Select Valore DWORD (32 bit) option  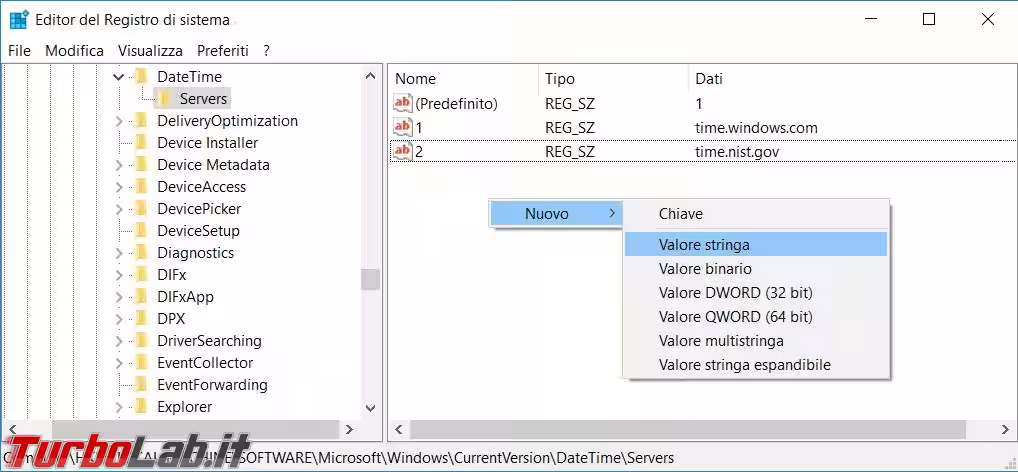(735, 293)
